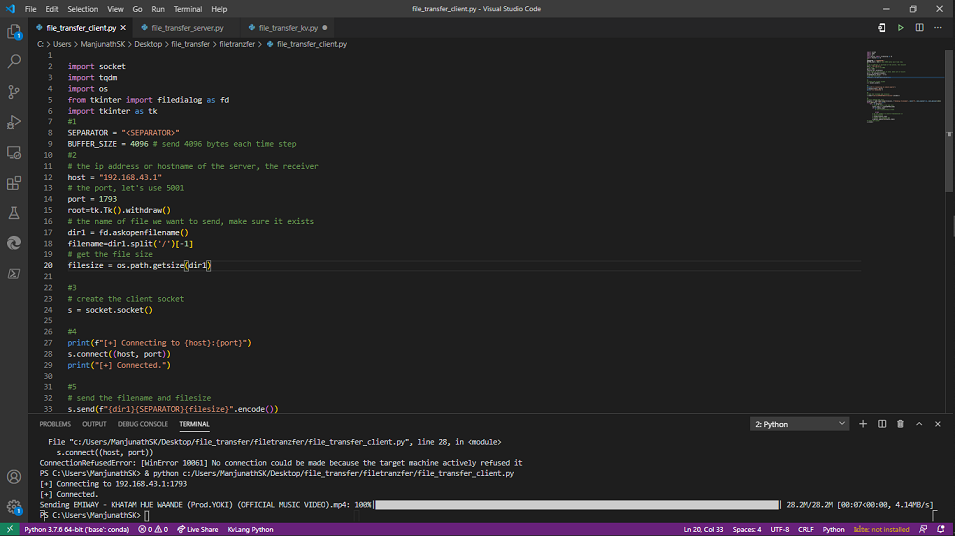Screen dimensions: 955x536
Task: Click Users in the breadcrumb path
Action: pyautogui.click(x=62, y=44)
